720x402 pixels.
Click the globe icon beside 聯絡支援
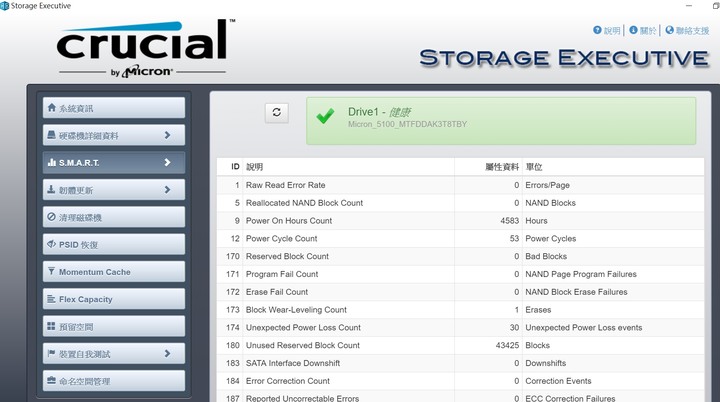coord(669,30)
